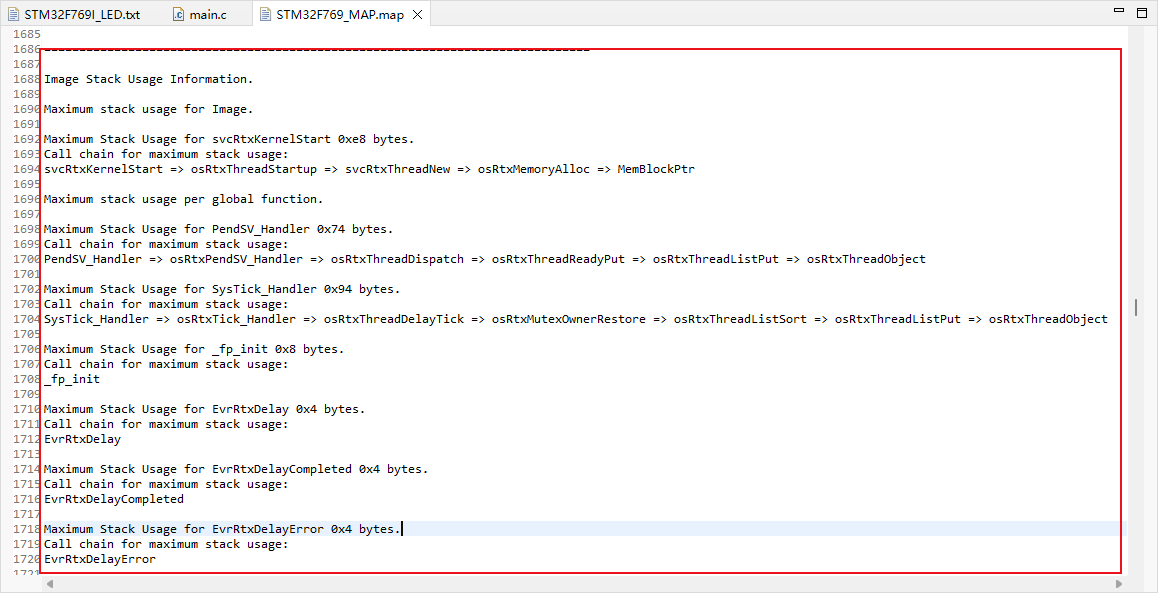This screenshot has height=593, width=1158.
Task: Place cursor on 'Image Stack Usage Information.' line
Action: [148, 79]
